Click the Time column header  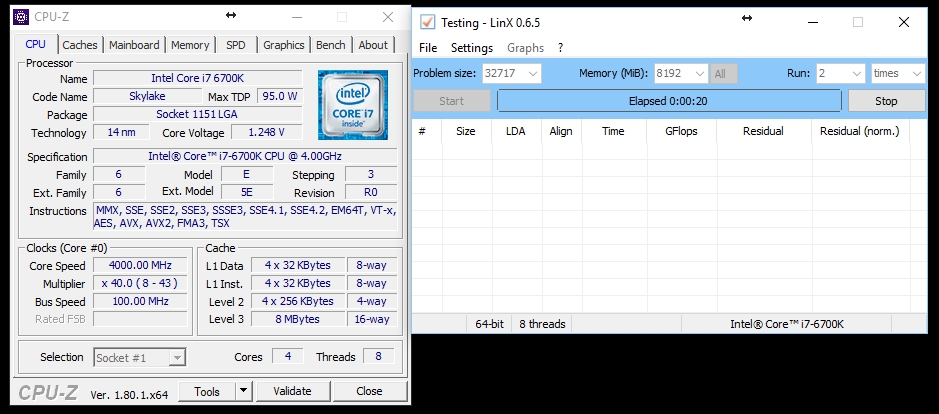click(613, 131)
